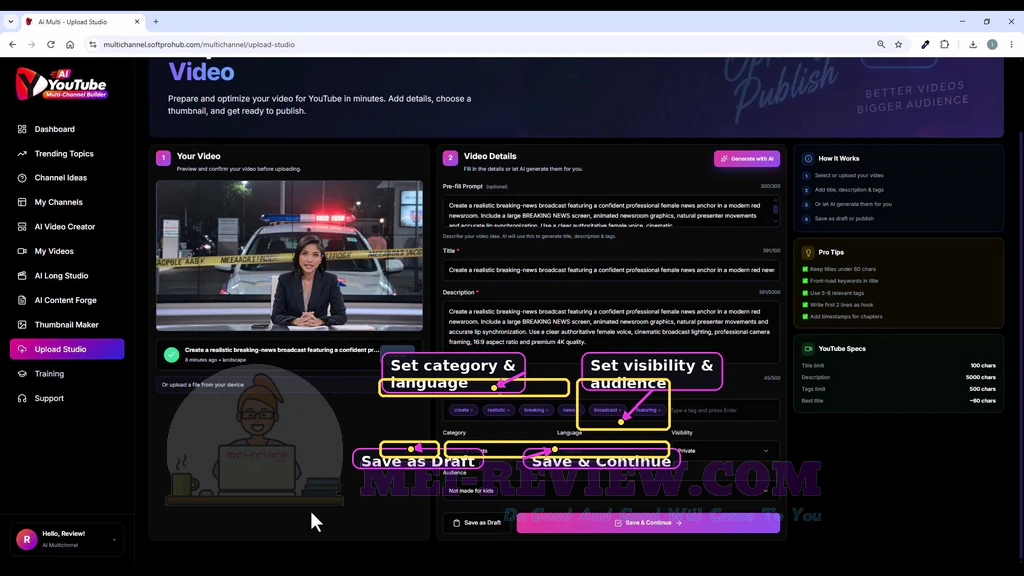
Task: Open the browser downloads icon
Action: (972, 44)
